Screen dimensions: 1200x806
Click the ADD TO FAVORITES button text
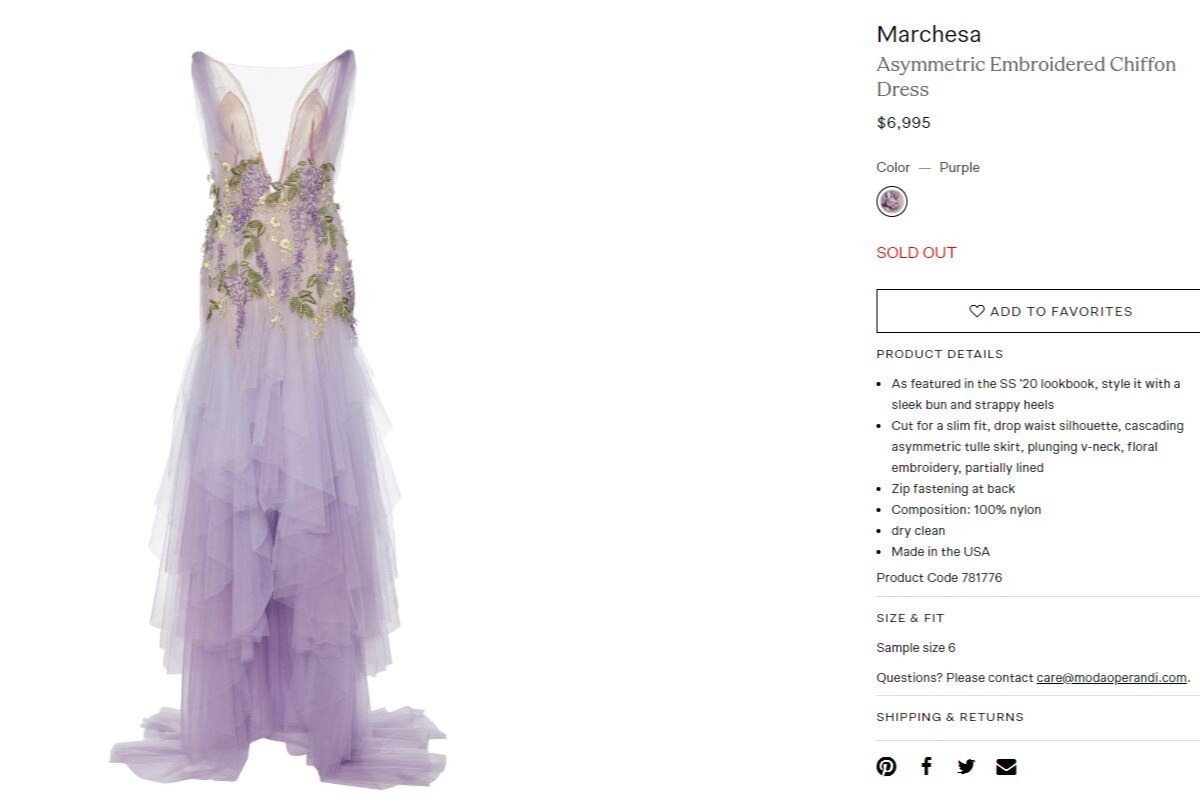(x=1061, y=311)
